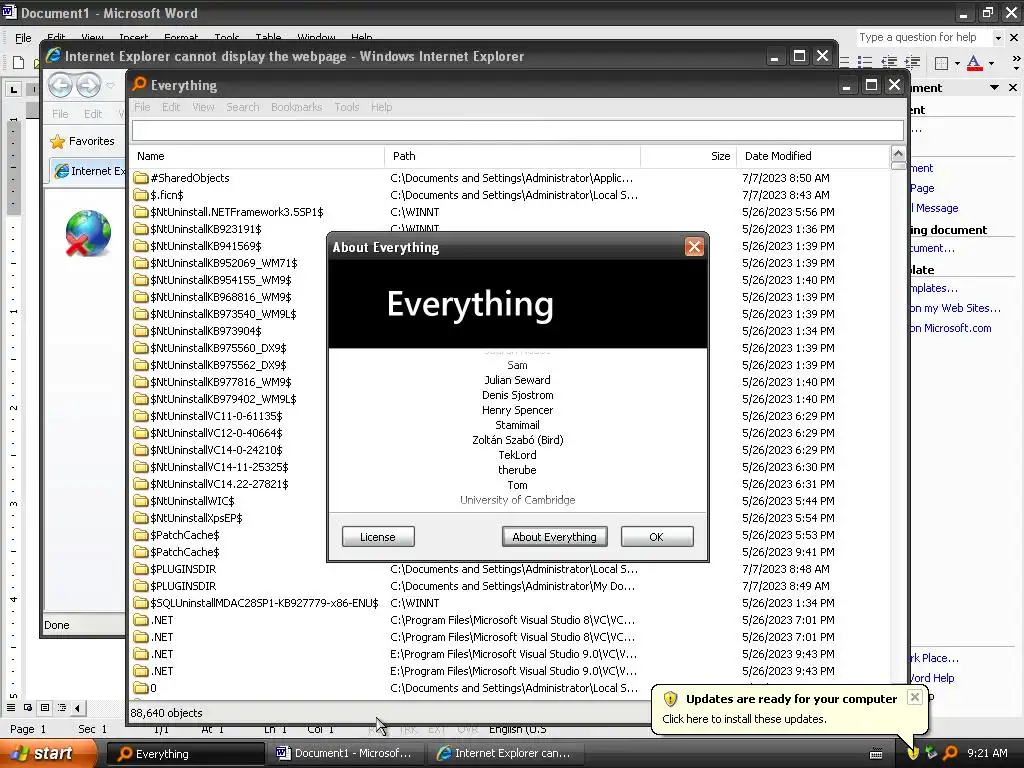Viewport: 1024px width, 768px height.
Task: Open the License button in About dialog
Action: (x=377, y=537)
